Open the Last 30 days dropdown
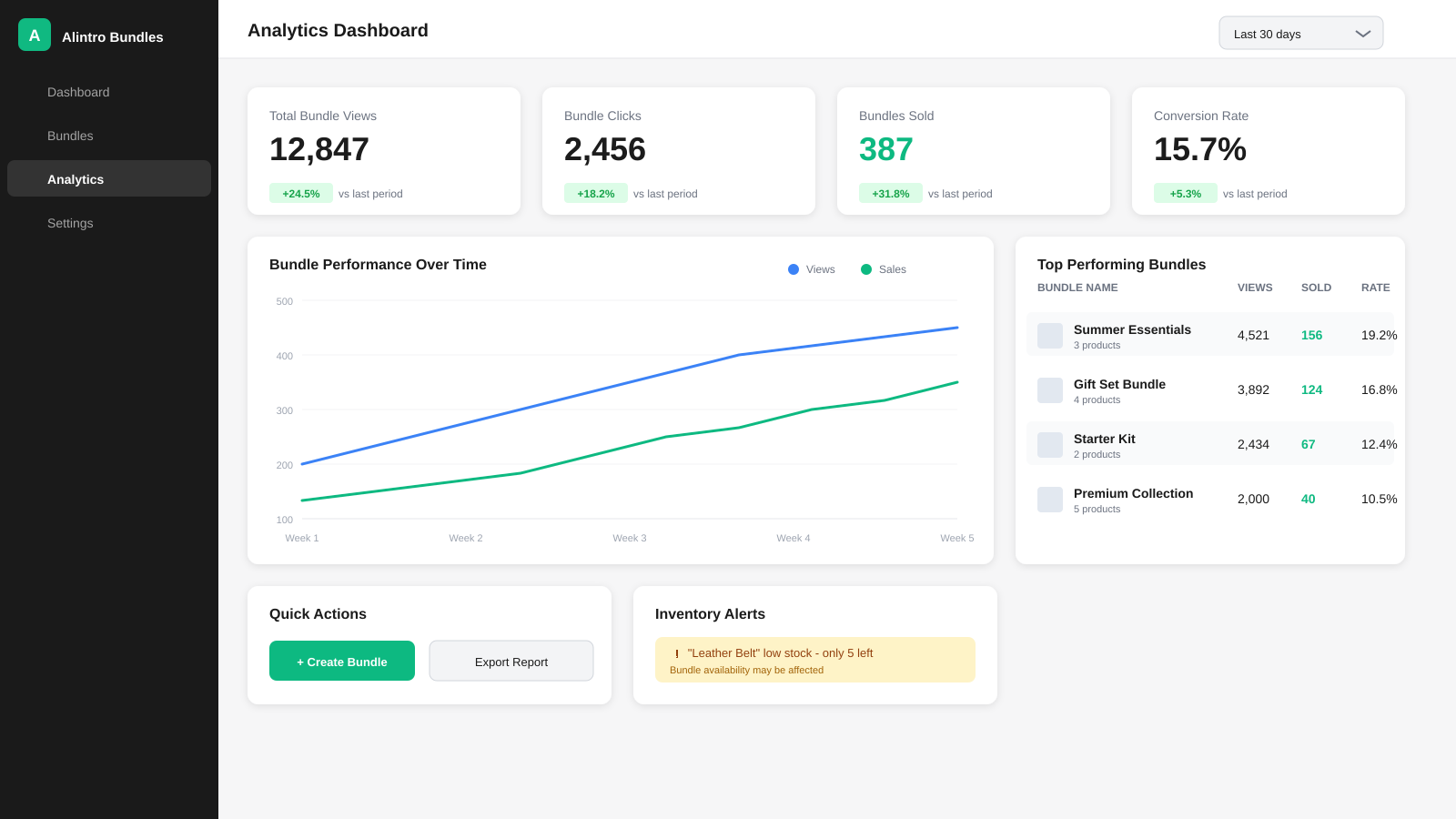1456x819 pixels. [x=1300, y=33]
